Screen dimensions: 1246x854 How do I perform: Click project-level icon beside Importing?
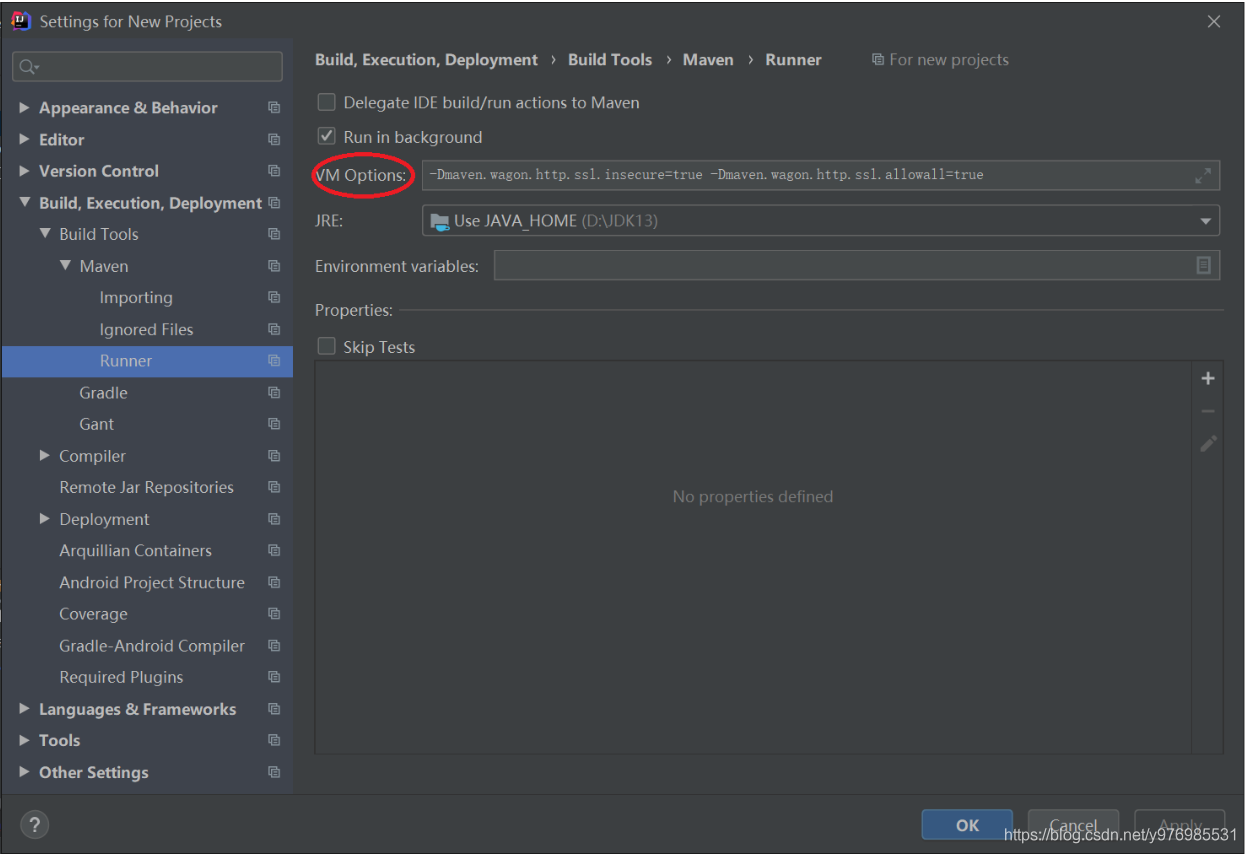(274, 298)
